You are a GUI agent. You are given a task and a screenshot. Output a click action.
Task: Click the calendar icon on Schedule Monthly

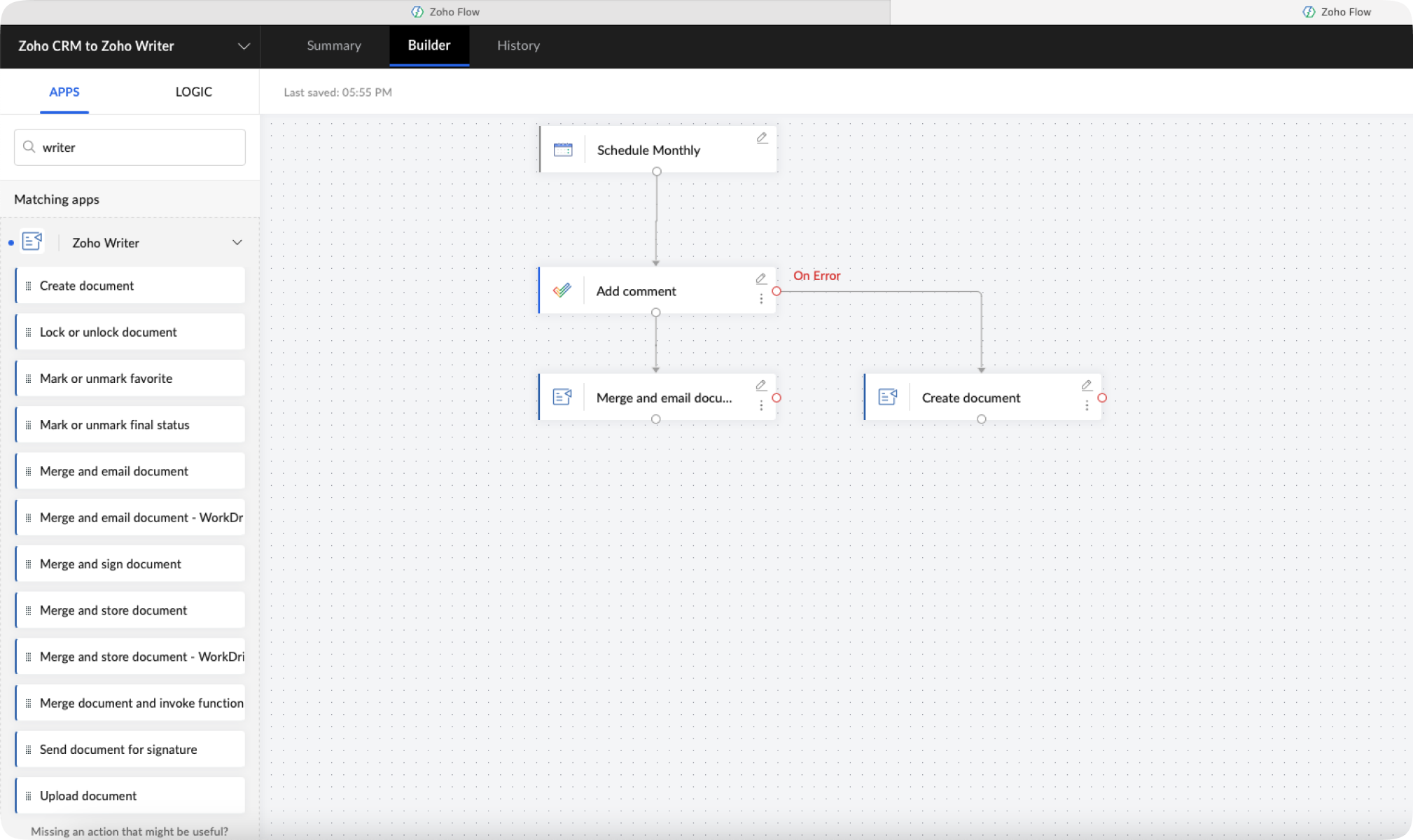click(x=563, y=150)
